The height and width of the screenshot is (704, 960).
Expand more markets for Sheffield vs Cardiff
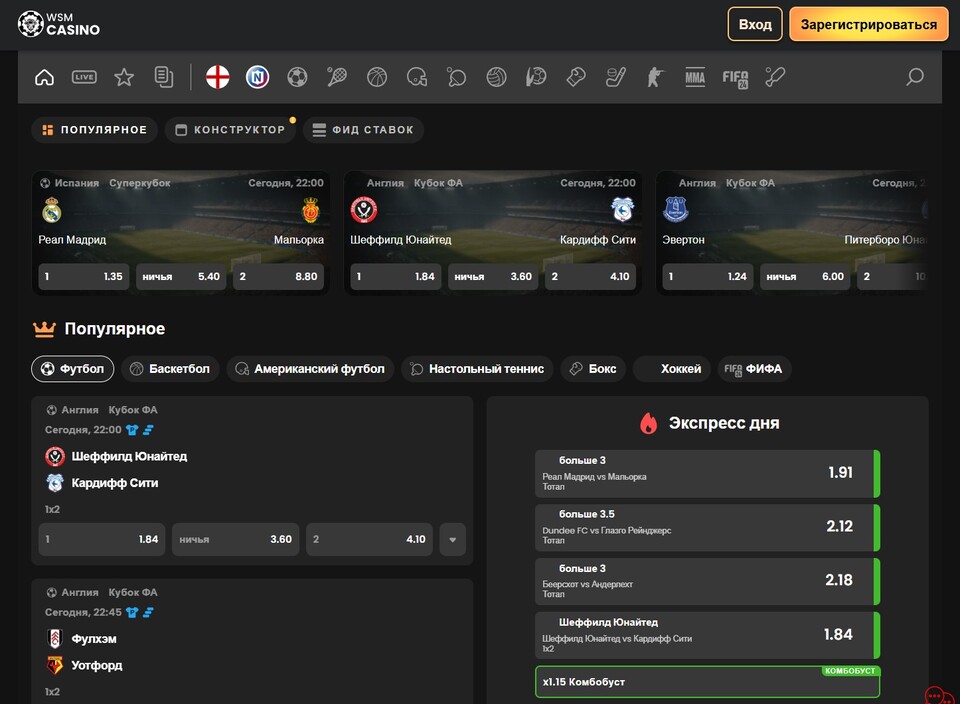tap(452, 539)
